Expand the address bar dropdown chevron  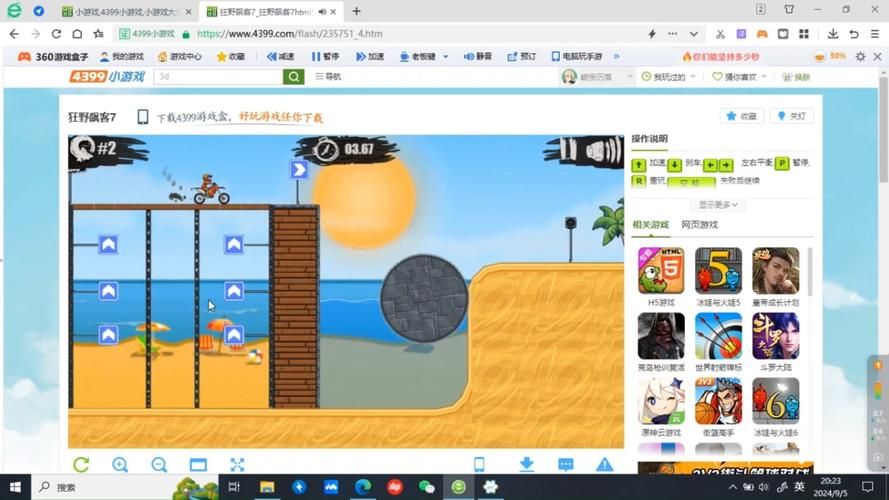point(693,34)
